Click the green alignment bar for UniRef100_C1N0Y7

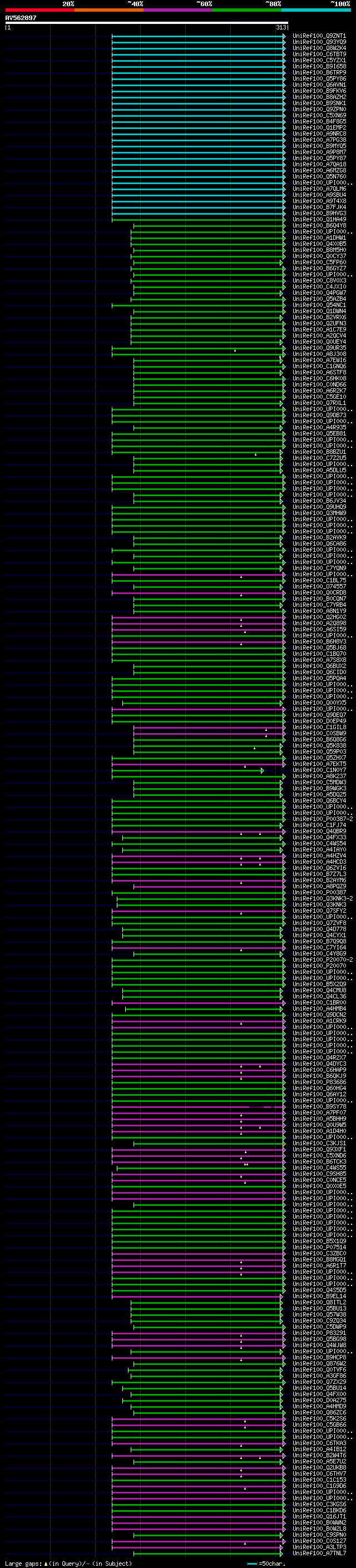pos(187,770)
